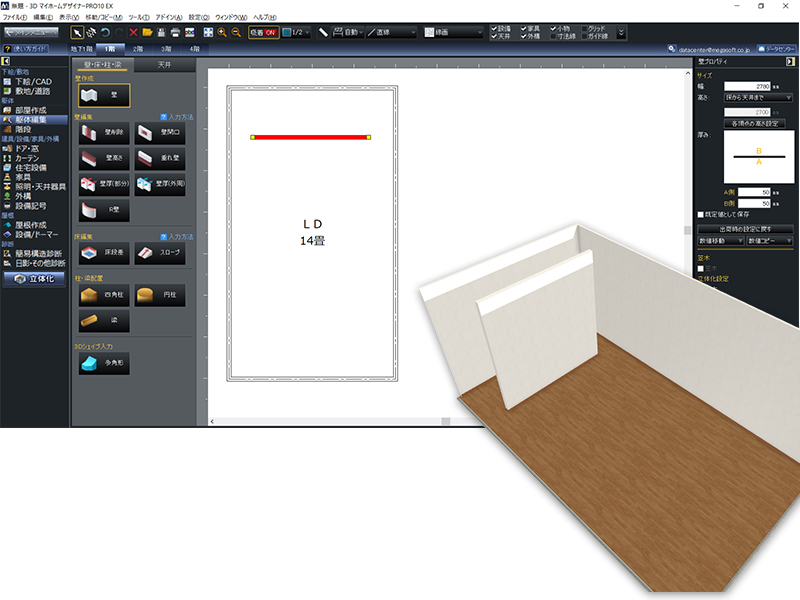Screen dimensions: 800x600
Task: Toggle the 既定値として保存 checkbox
Action: pos(701,214)
